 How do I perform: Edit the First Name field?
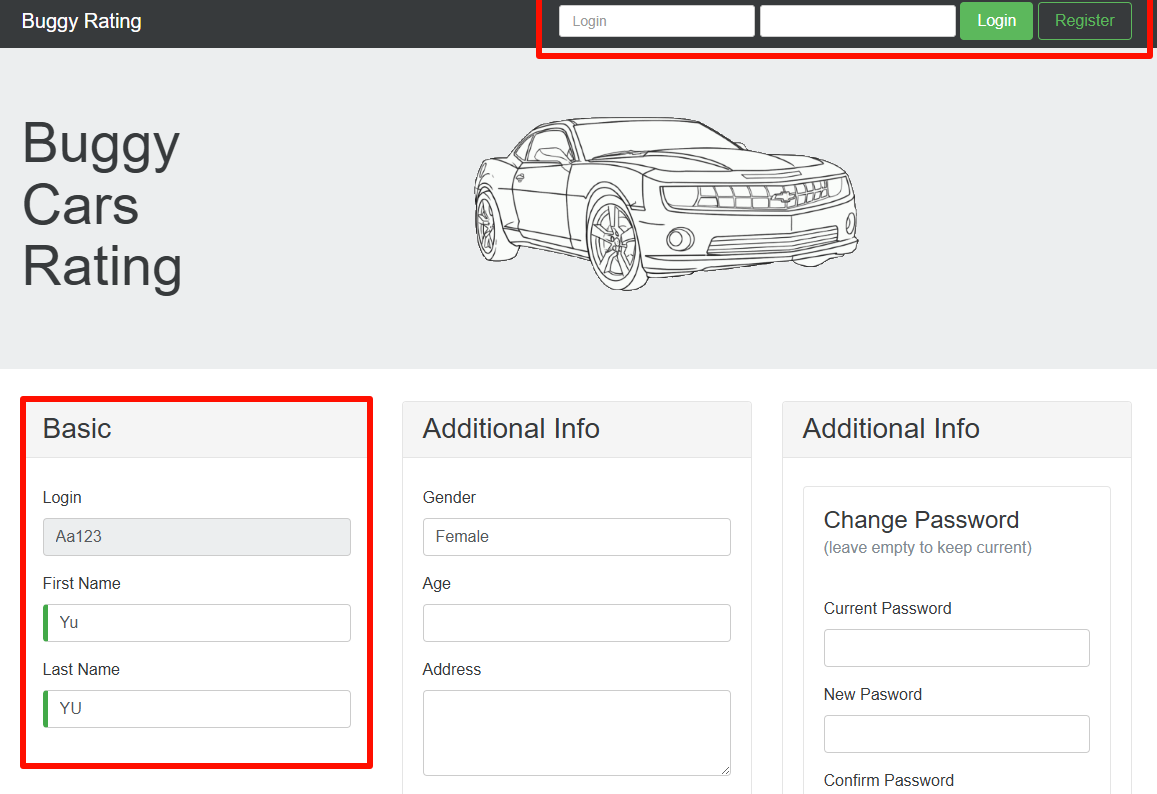pyautogui.click(x=196, y=623)
